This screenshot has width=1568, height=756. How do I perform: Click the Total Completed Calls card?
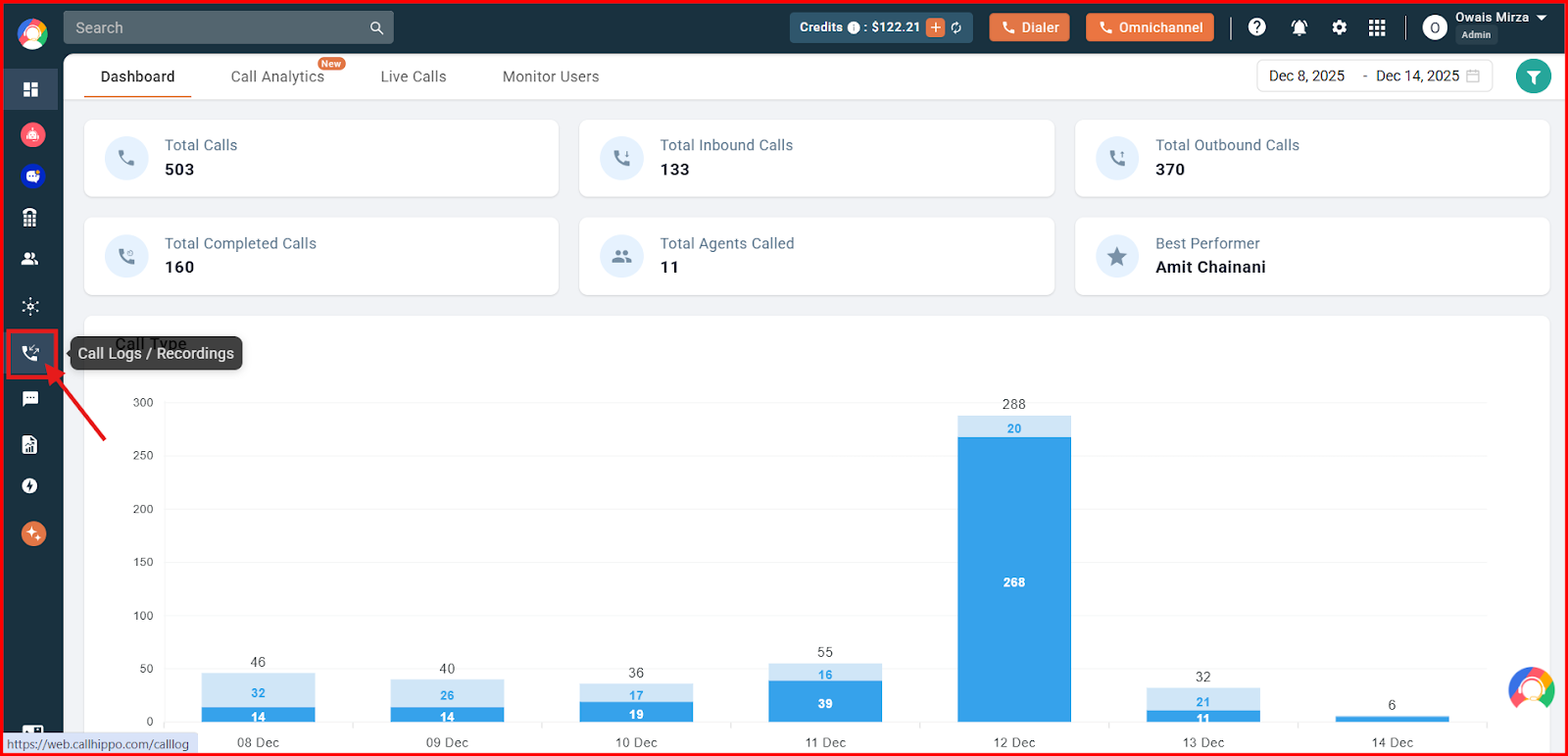tap(321, 256)
